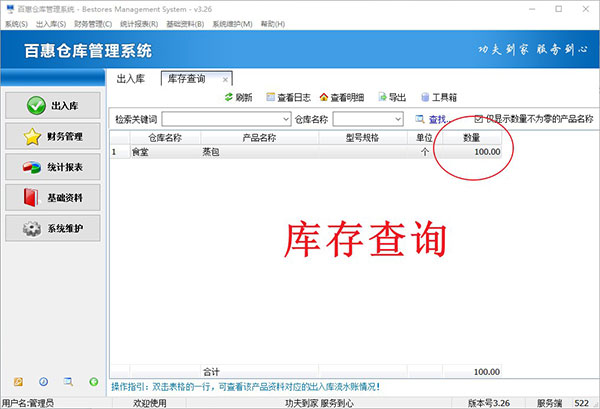Open 系统维护 gear sidebar button

(x=51, y=229)
